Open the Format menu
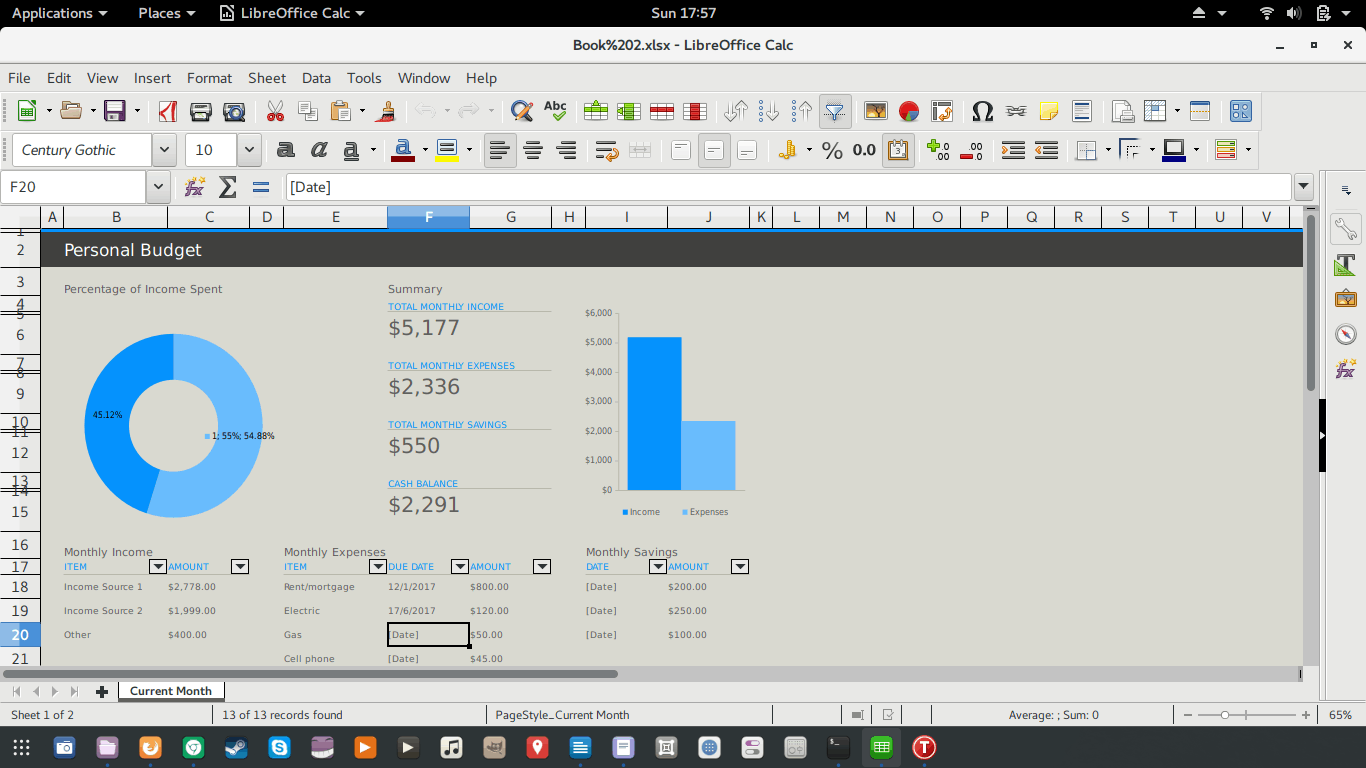The image size is (1366, 768). click(209, 78)
